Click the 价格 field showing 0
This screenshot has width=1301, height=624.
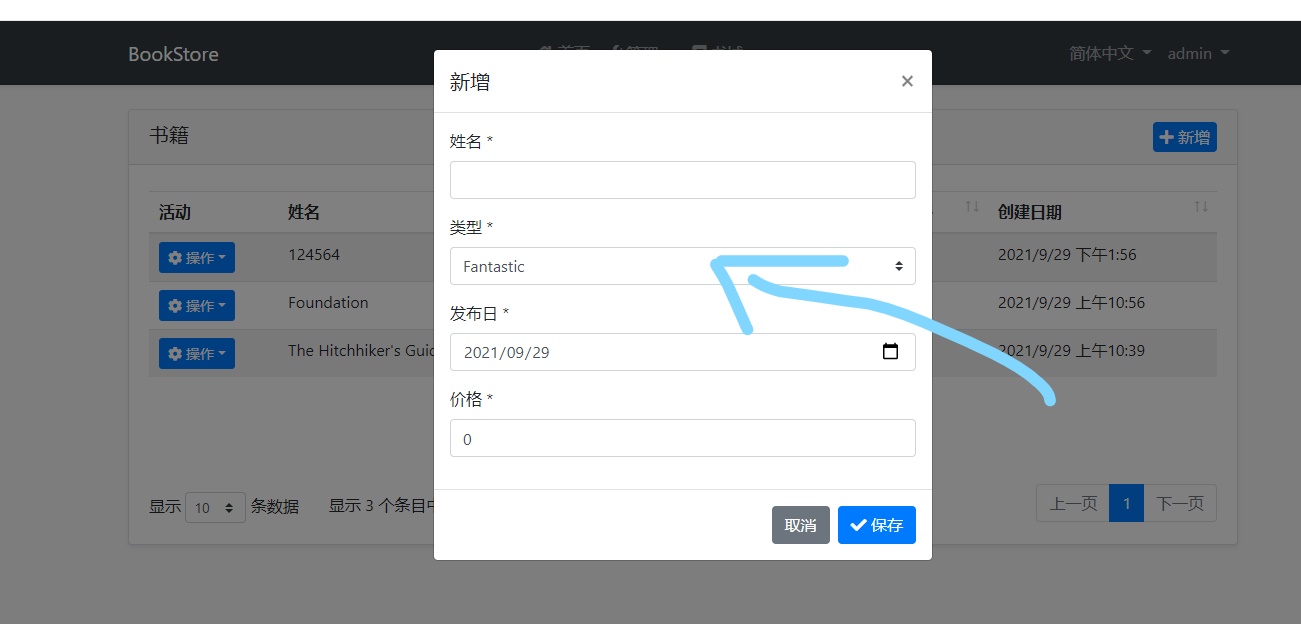point(683,438)
